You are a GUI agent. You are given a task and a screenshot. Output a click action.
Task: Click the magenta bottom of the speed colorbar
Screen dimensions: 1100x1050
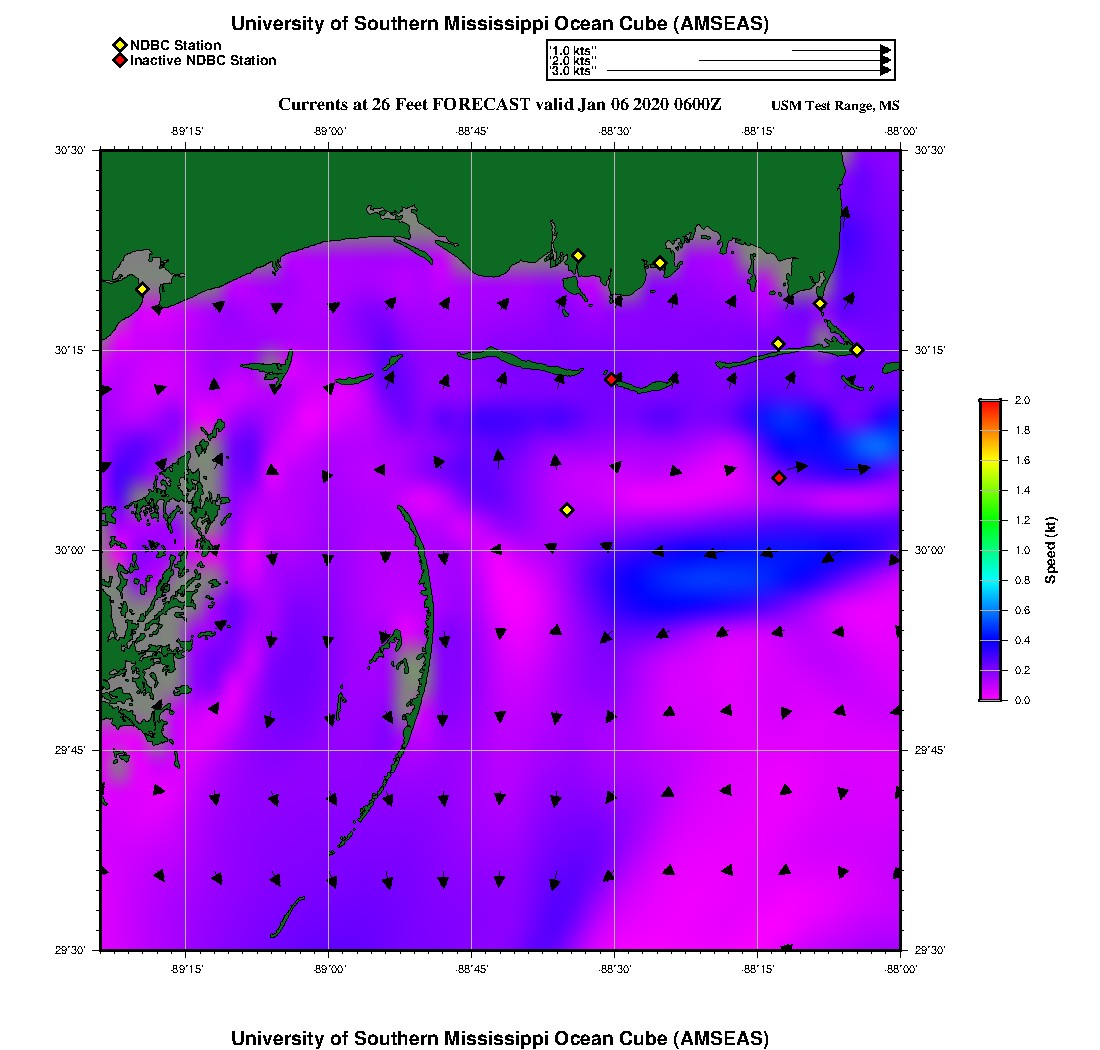[991, 693]
